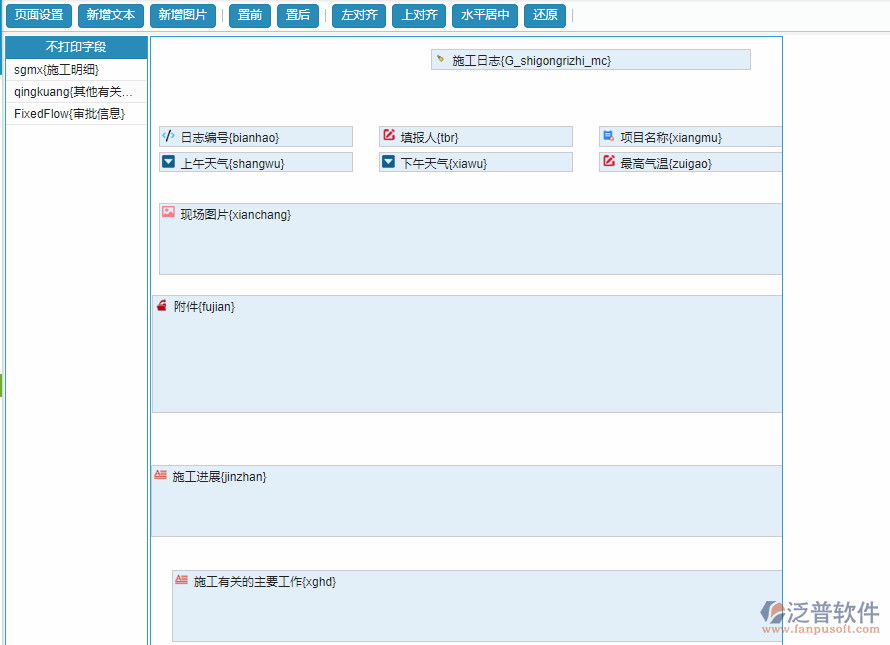The width and height of the screenshot is (890, 645).
Task: Click 还原 to restore layout
Action: coord(545,15)
